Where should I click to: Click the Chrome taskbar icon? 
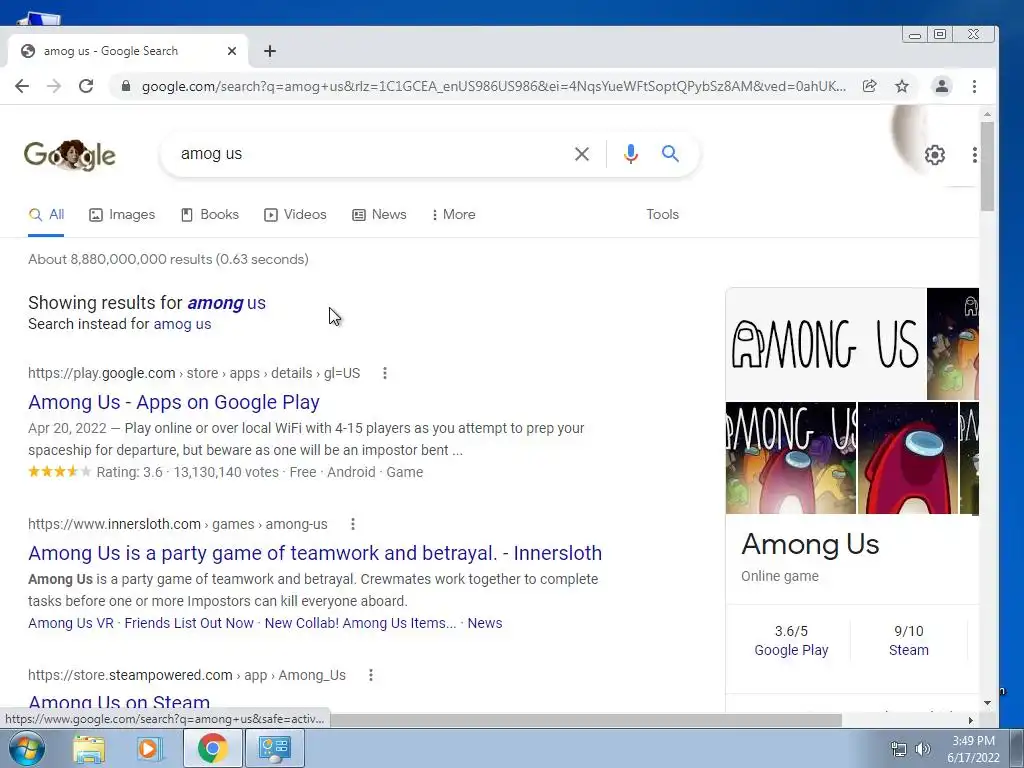coord(212,748)
